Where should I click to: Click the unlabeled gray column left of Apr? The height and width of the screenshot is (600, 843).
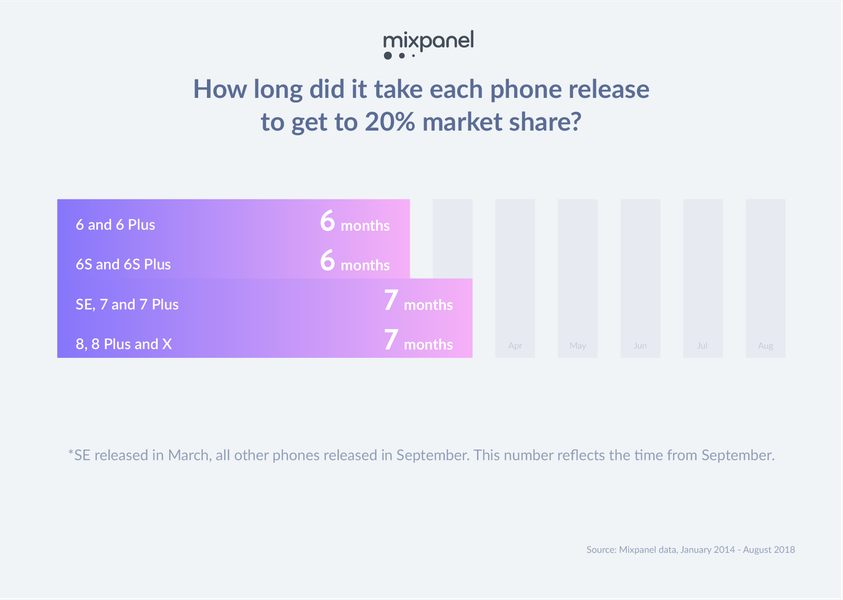point(452,238)
